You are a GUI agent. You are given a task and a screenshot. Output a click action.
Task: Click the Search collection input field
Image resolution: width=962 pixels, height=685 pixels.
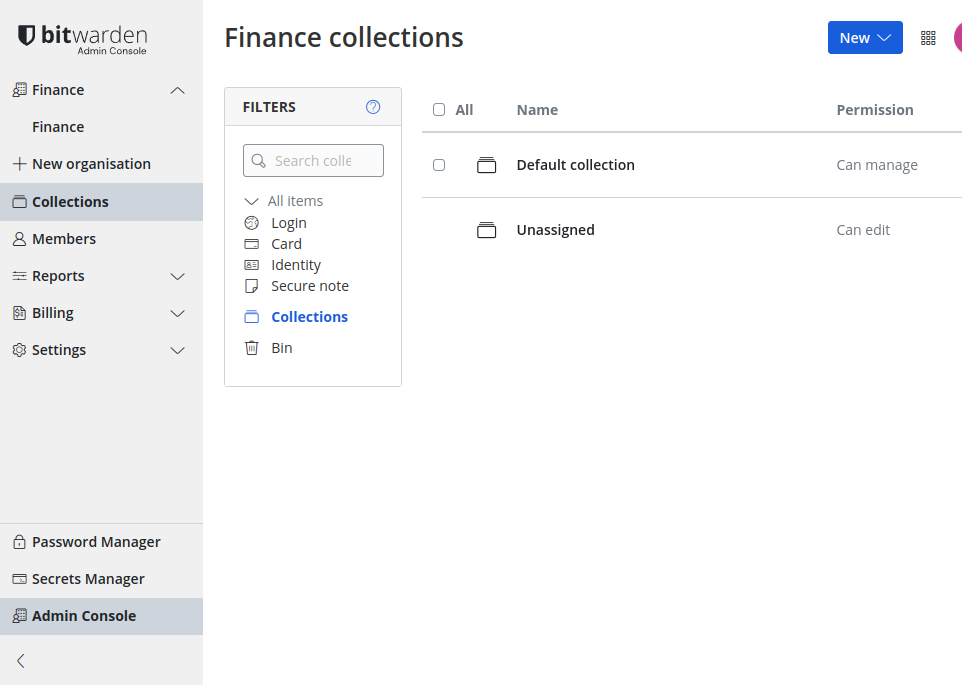[314, 161]
